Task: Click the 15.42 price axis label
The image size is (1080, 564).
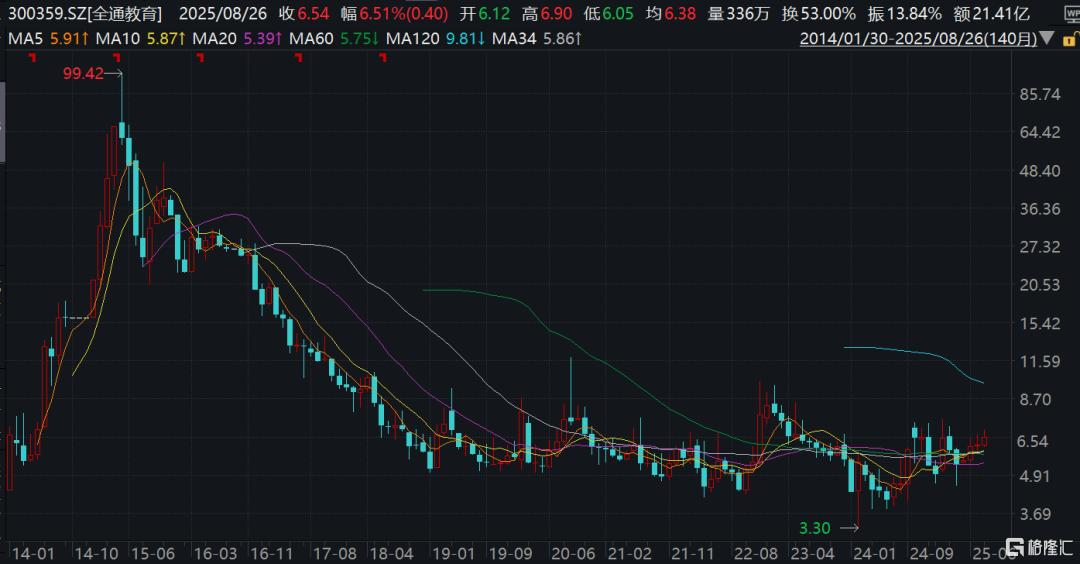Action: [x=1040, y=323]
